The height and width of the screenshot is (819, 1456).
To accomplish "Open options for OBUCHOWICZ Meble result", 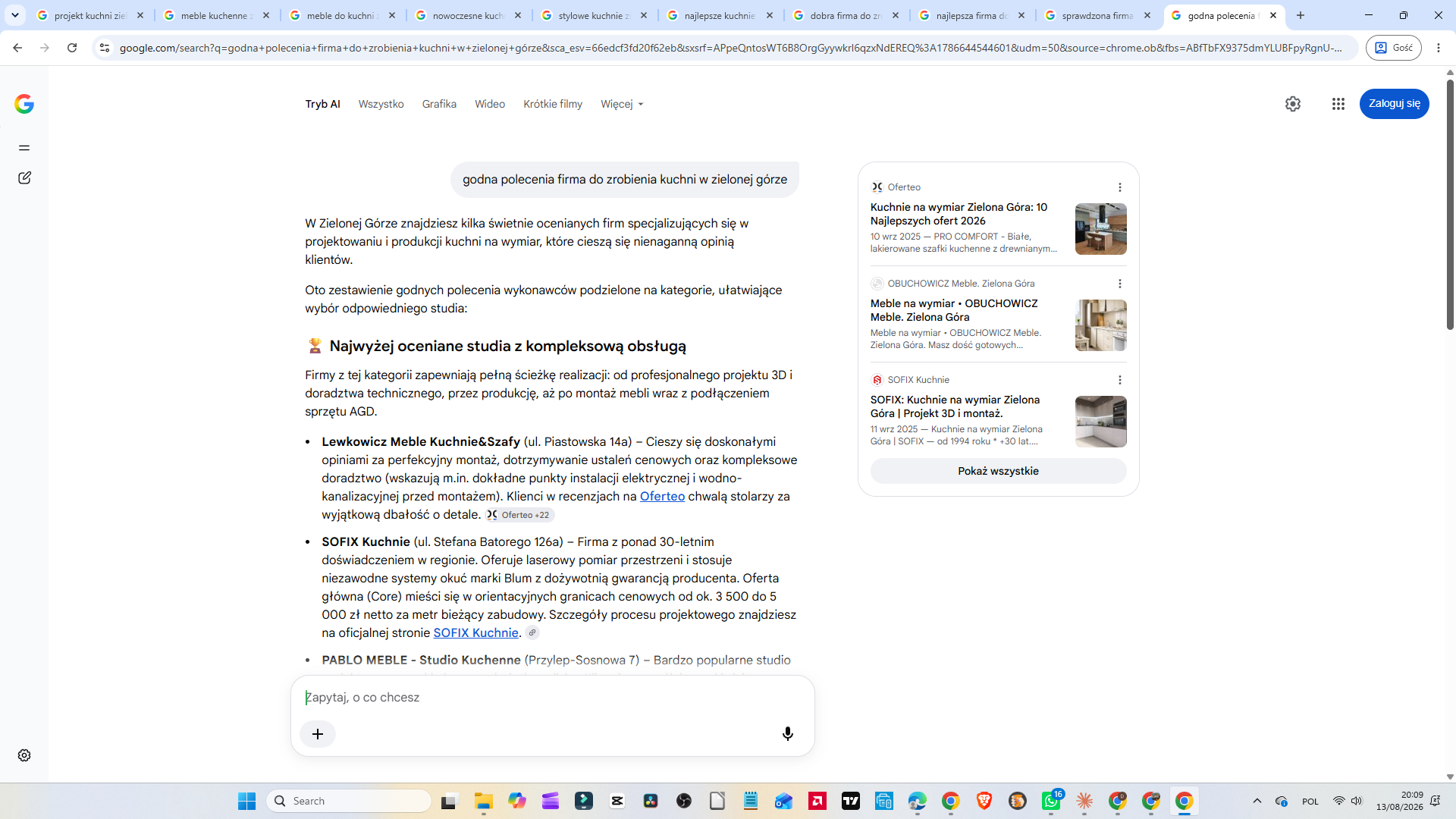I will [1120, 284].
